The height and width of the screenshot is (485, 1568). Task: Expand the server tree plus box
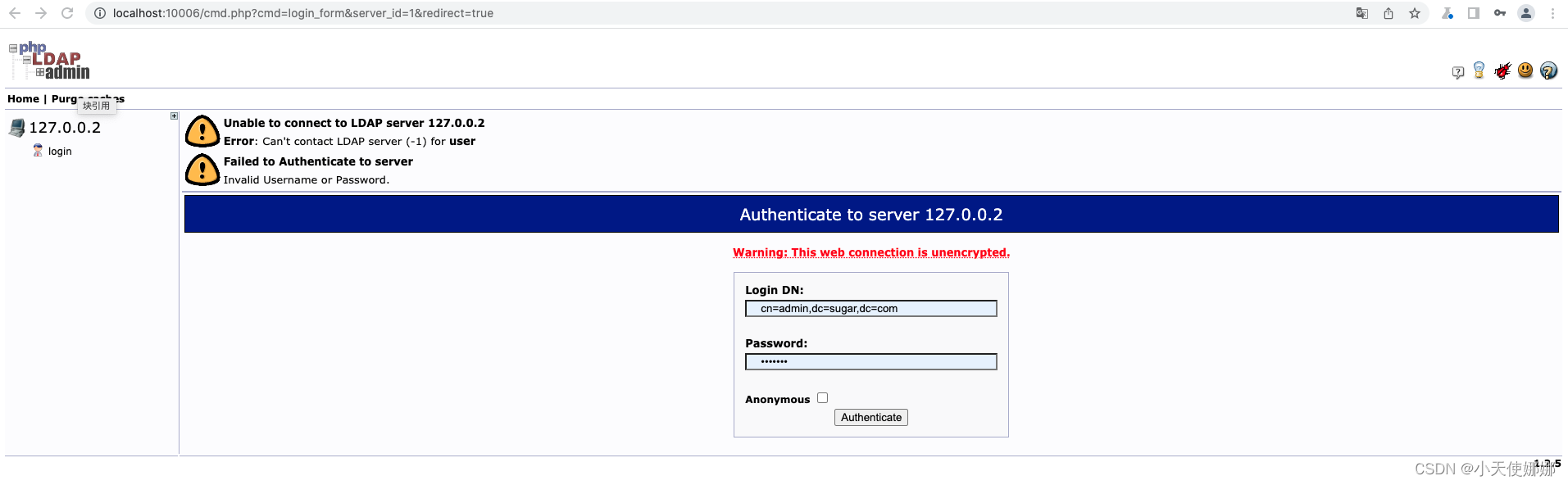[174, 116]
